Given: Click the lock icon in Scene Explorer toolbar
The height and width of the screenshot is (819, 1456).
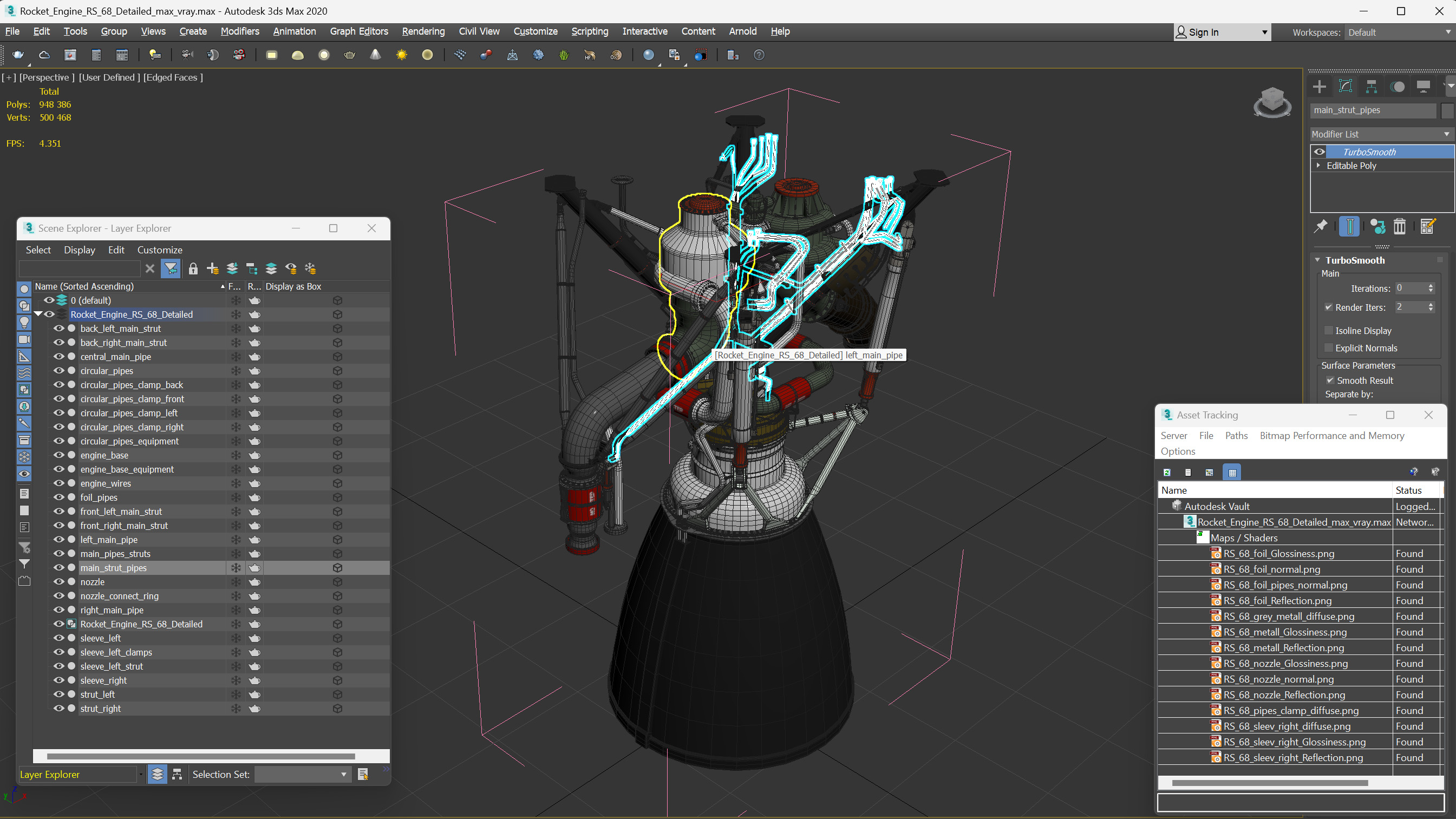Looking at the screenshot, I should click(193, 268).
